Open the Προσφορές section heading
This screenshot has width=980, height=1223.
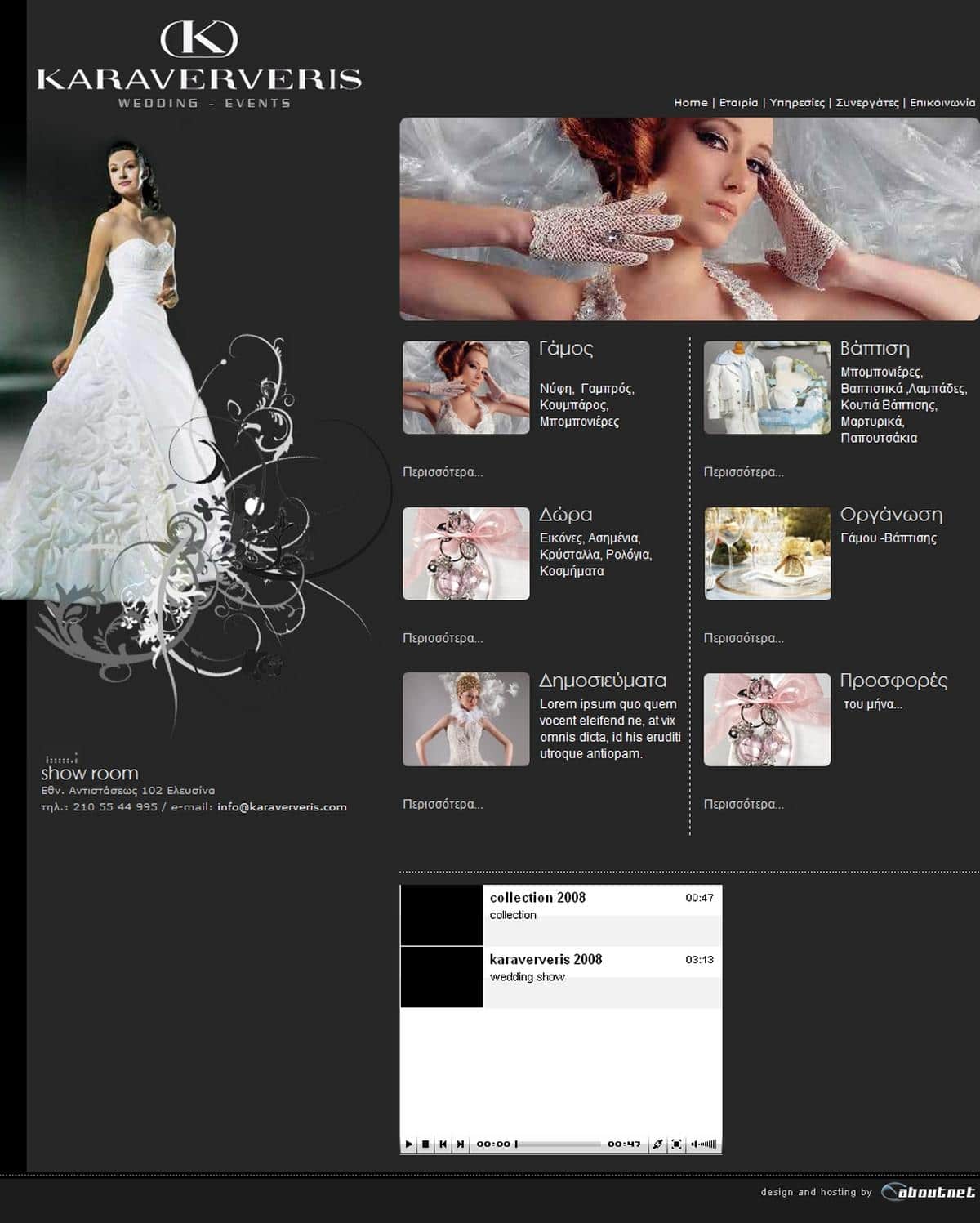point(894,681)
